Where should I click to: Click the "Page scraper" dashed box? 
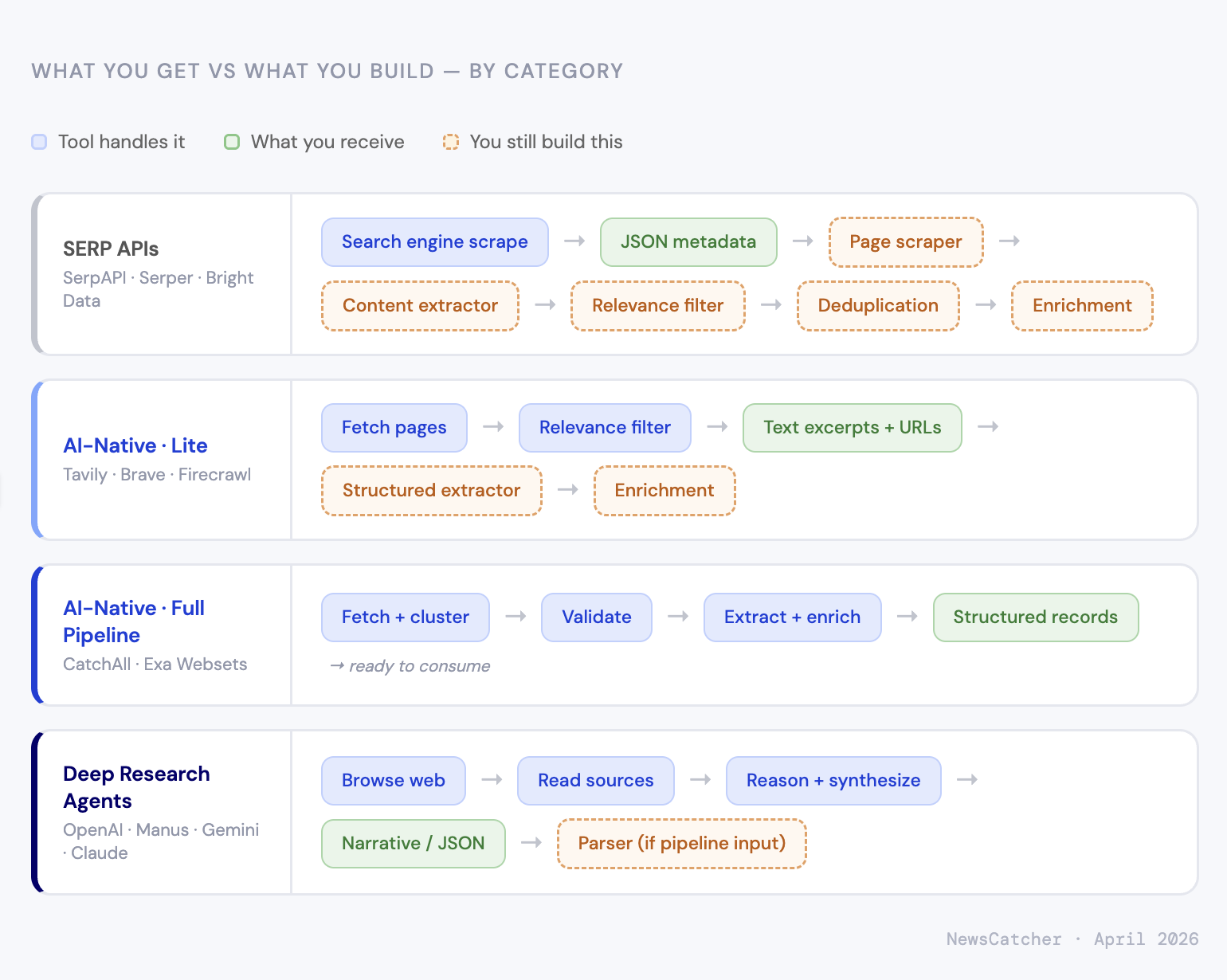[906, 242]
